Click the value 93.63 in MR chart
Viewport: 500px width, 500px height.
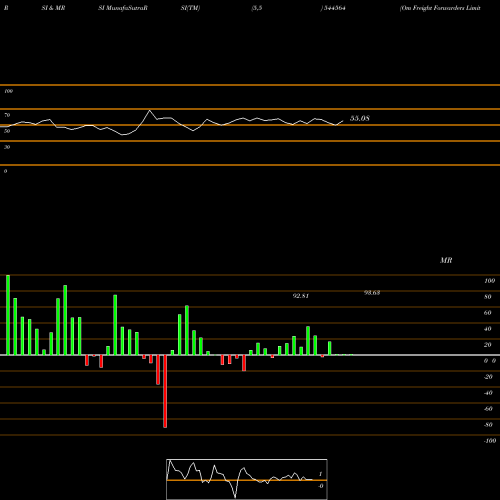(x=372, y=293)
